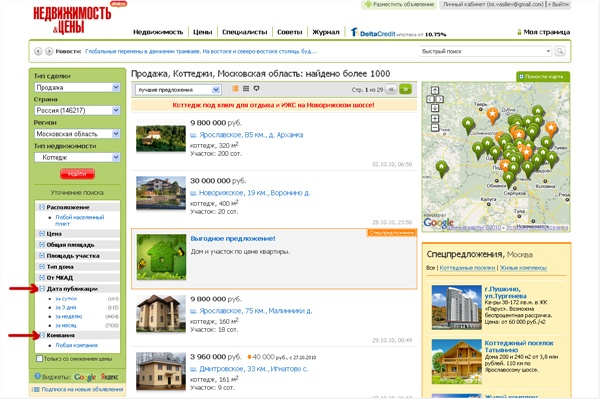Screen dimensions: 600x399
Task: Open the быстрый поиск dropdown arrow
Action: pos(548,51)
